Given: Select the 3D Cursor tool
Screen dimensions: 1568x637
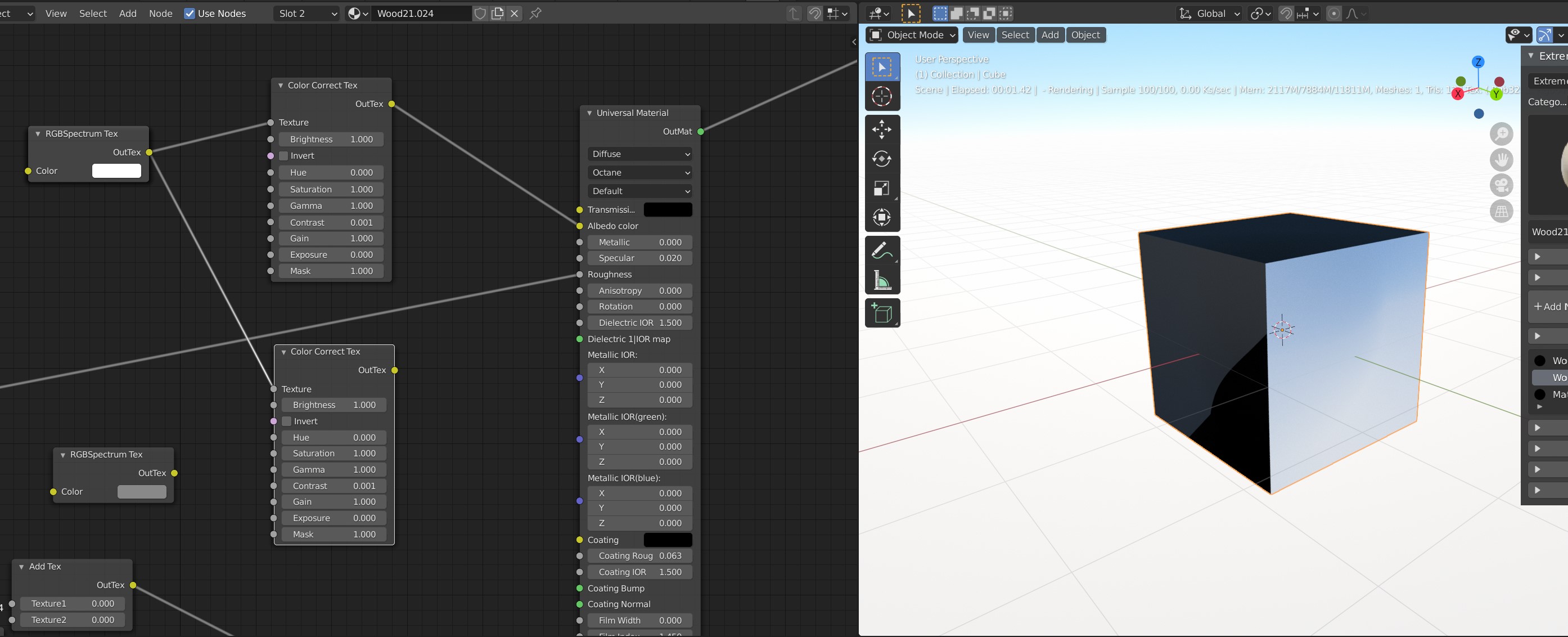Looking at the screenshot, I should 881,96.
